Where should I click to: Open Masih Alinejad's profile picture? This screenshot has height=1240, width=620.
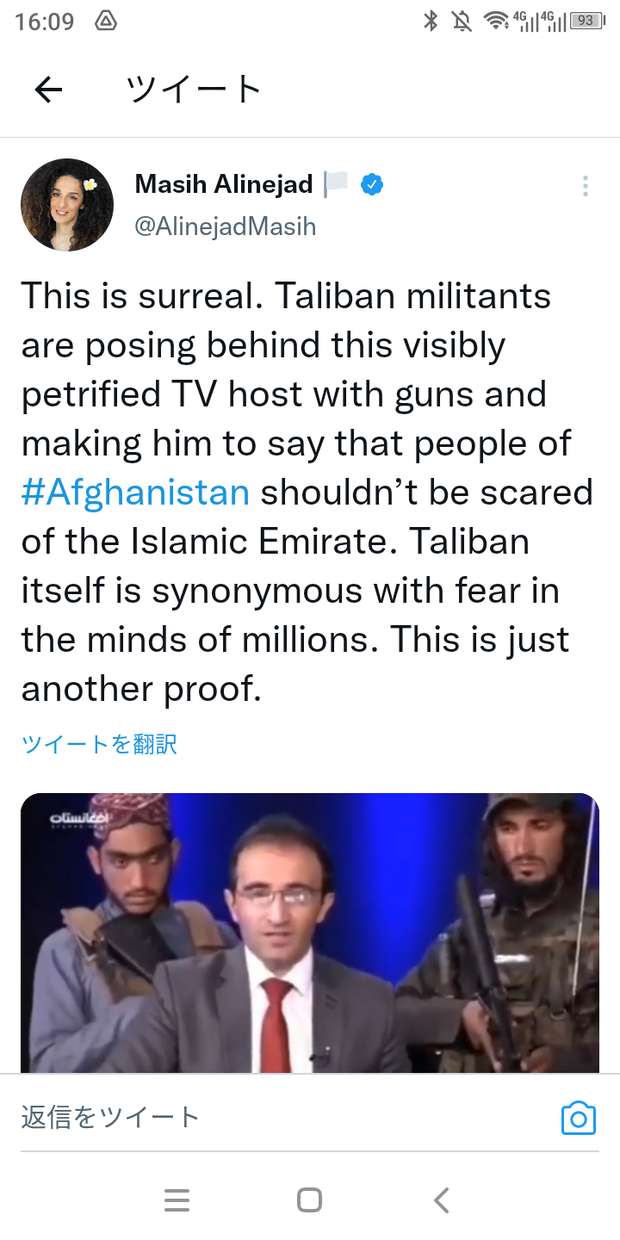pos(67,205)
